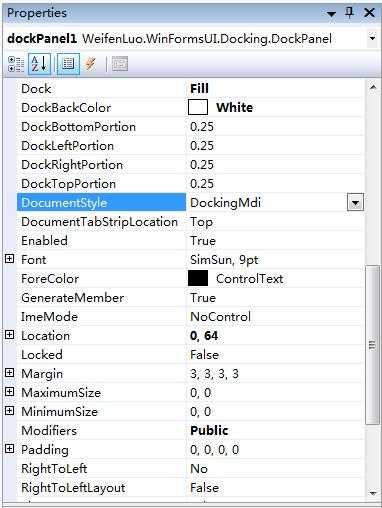Viewport: 382px width, 508px height.
Task: Open the Properties window position menu arrow
Action: coord(331,14)
